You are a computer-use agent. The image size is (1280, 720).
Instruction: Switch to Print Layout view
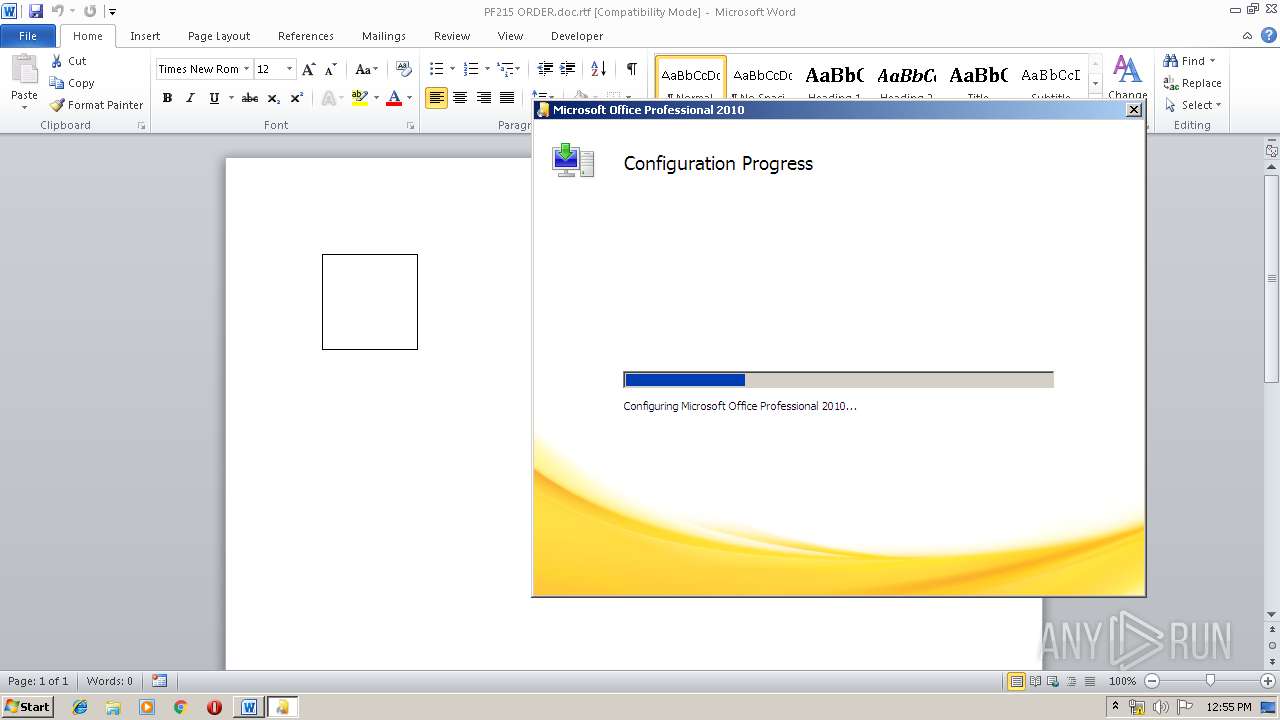[x=1017, y=681]
